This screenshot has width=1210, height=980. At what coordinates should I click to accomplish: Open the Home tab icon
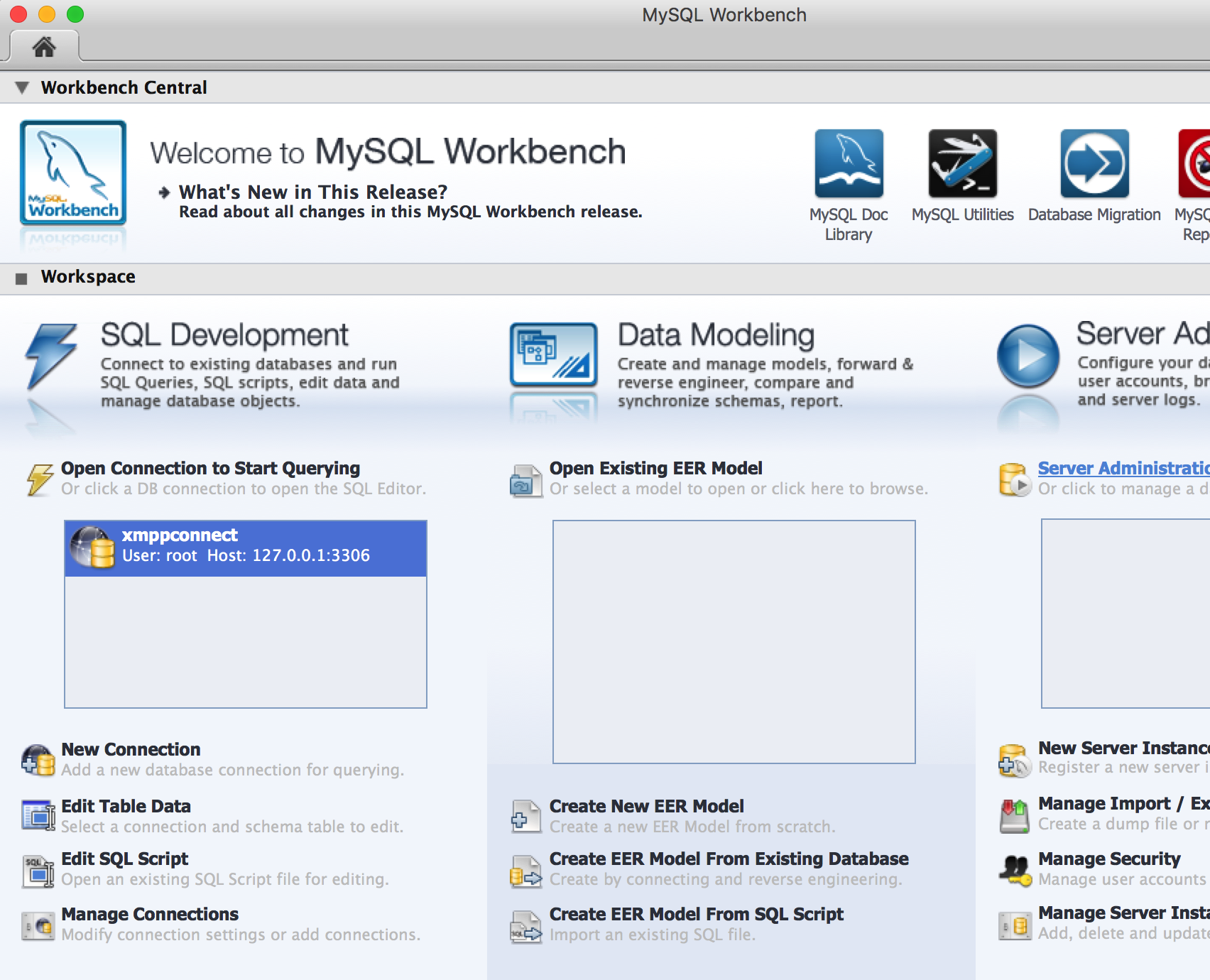pyautogui.click(x=44, y=47)
